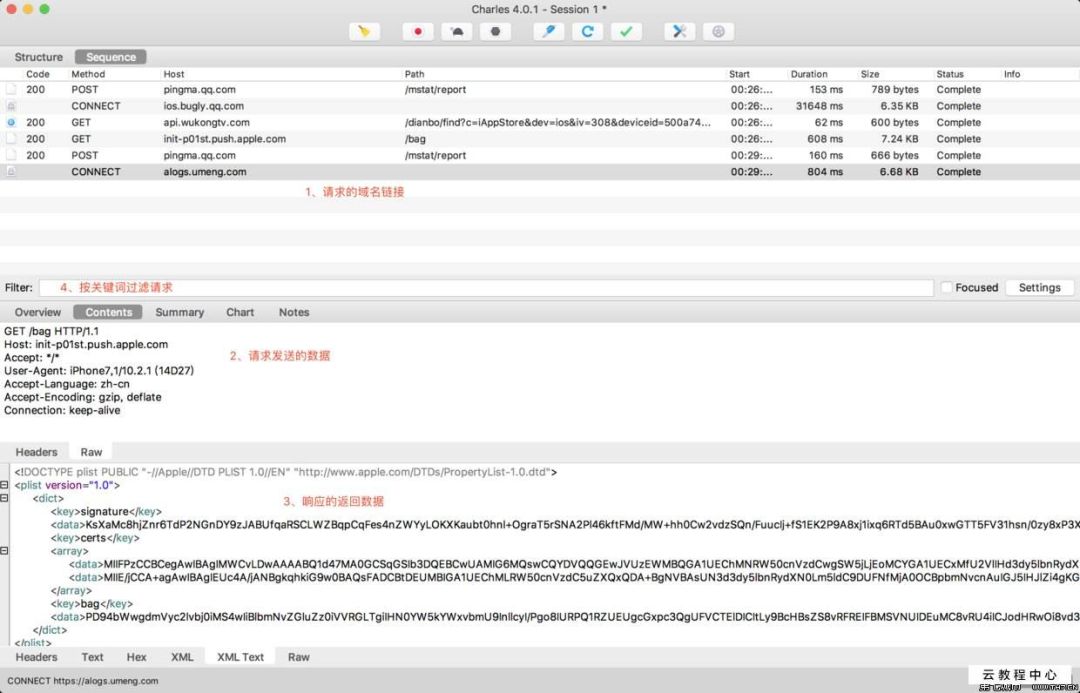Click the 7.24 KB size cell
This screenshot has width=1080, height=693.
coord(899,139)
